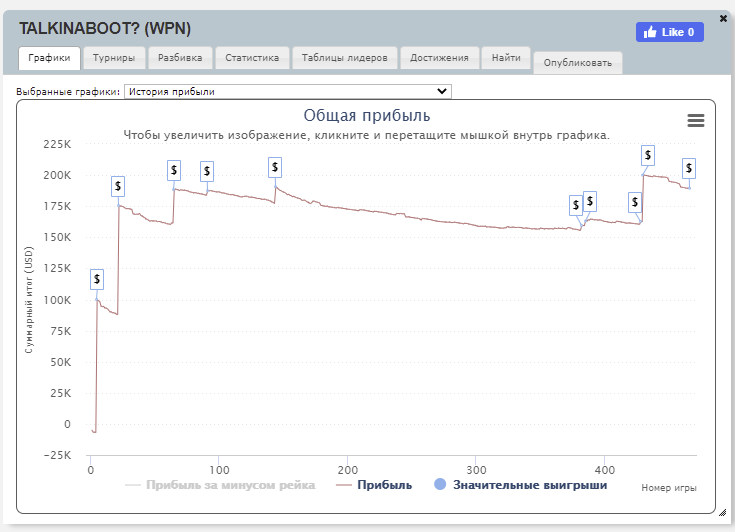Close the player stats popup

coord(723,18)
